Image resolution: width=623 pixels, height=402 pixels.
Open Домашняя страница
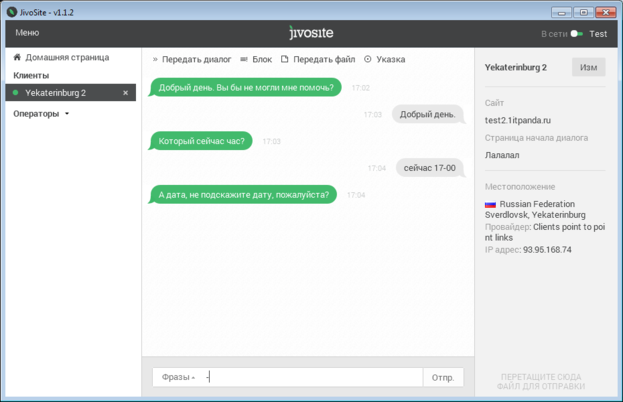click(x=67, y=58)
